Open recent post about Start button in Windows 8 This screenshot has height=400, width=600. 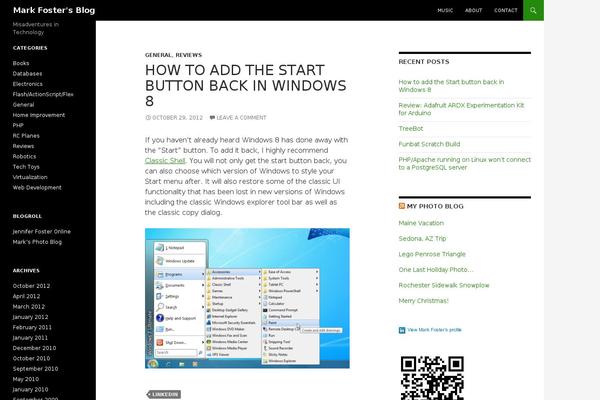tap(451, 86)
